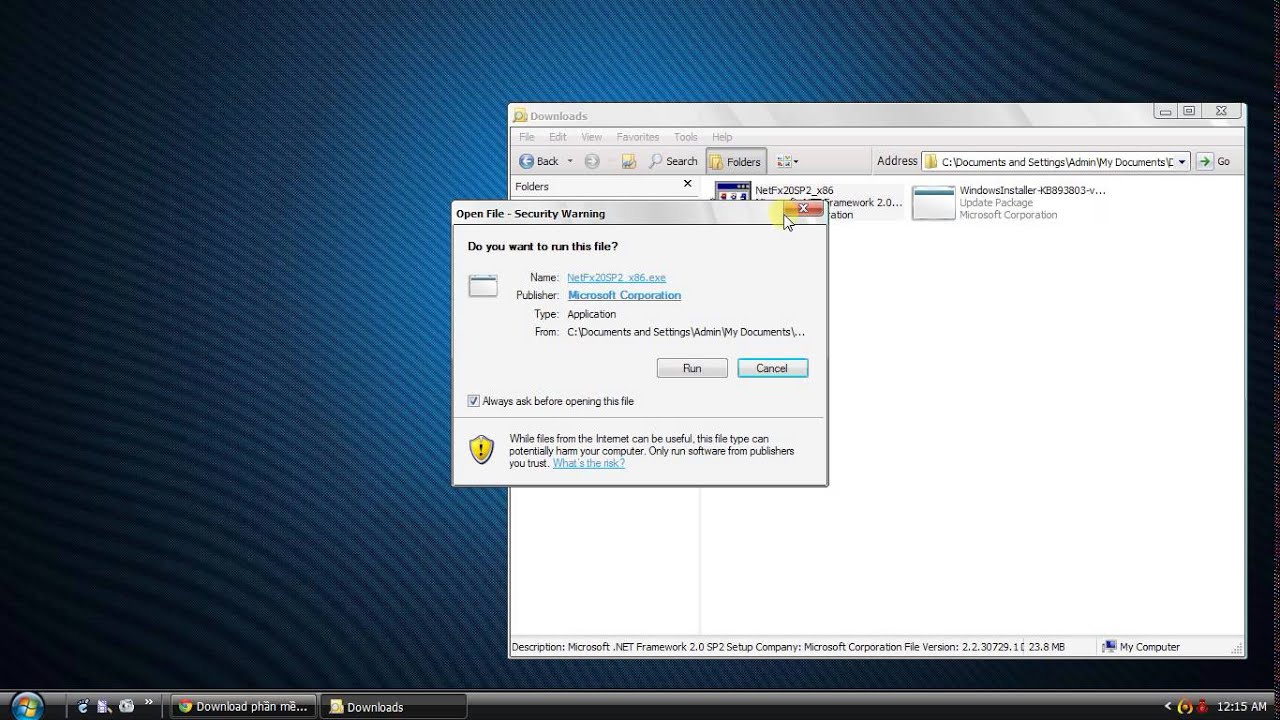This screenshot has width=1280, height=720.
Task: Click the Forward arrow in Explorer toolbar
Action: [x=592, y=161]
